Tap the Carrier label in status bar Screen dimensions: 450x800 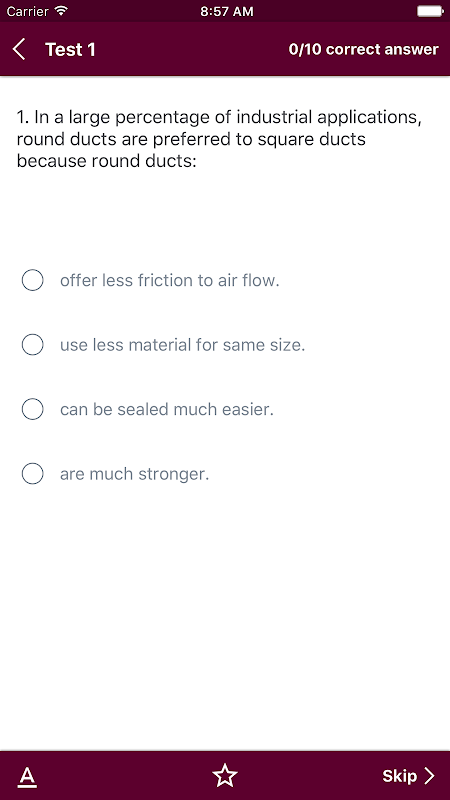tap(28, 11)
